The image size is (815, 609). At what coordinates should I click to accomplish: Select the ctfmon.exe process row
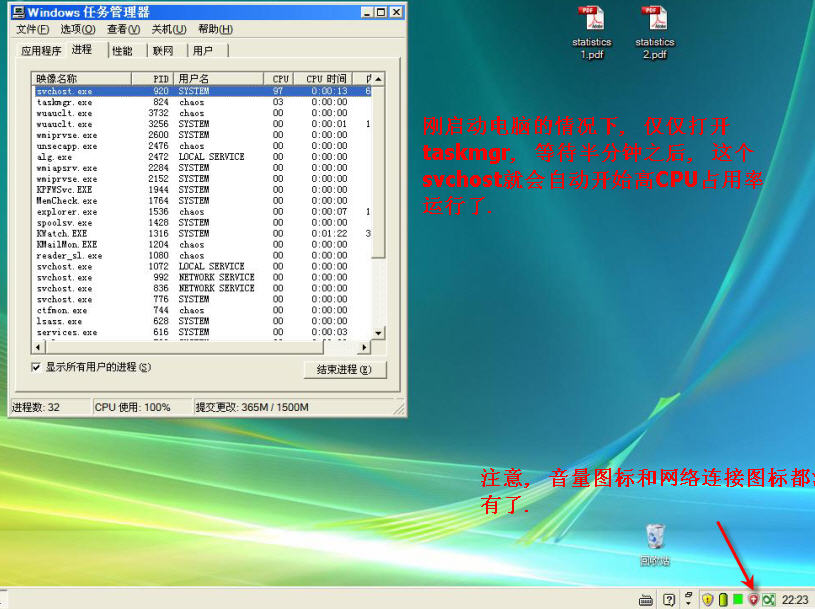(x=202, y=310)
